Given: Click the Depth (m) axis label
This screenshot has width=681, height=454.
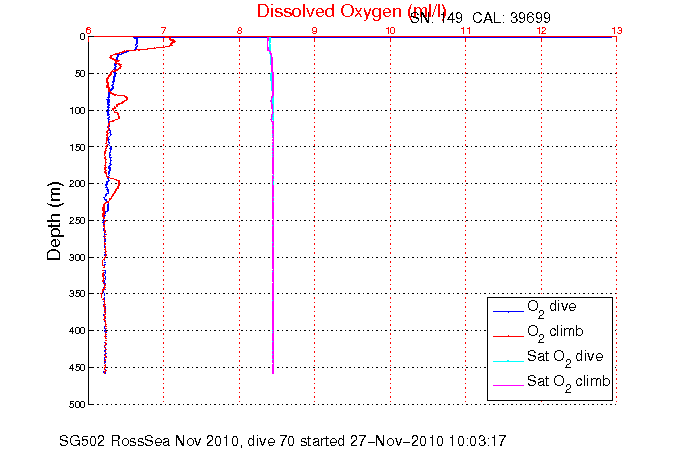Looking at the screenshot, I should pyautogui.click(x=54, y=221).
